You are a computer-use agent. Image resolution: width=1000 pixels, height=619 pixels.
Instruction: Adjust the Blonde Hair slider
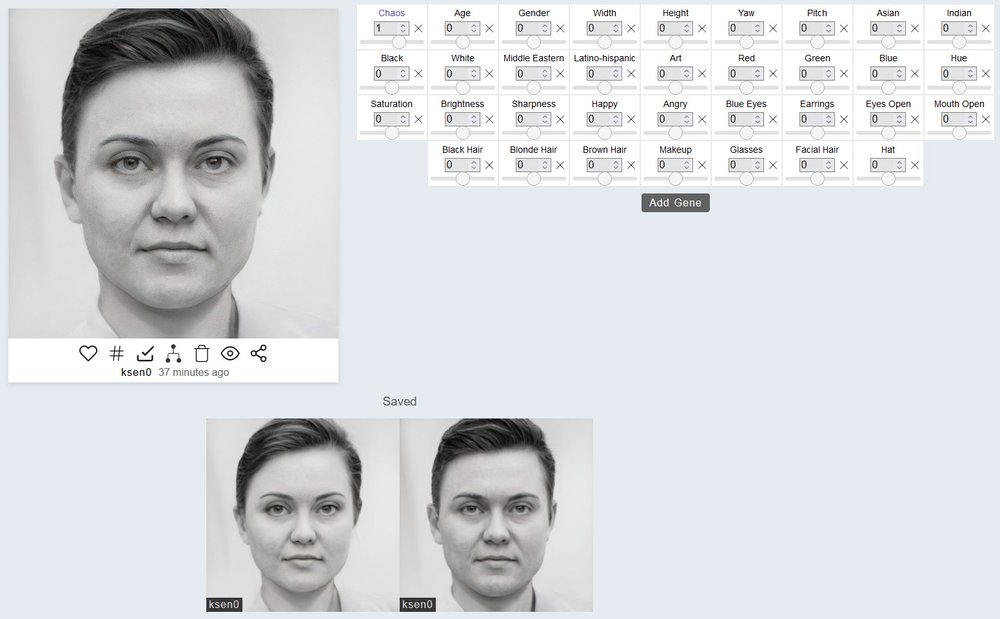(533, 179)
